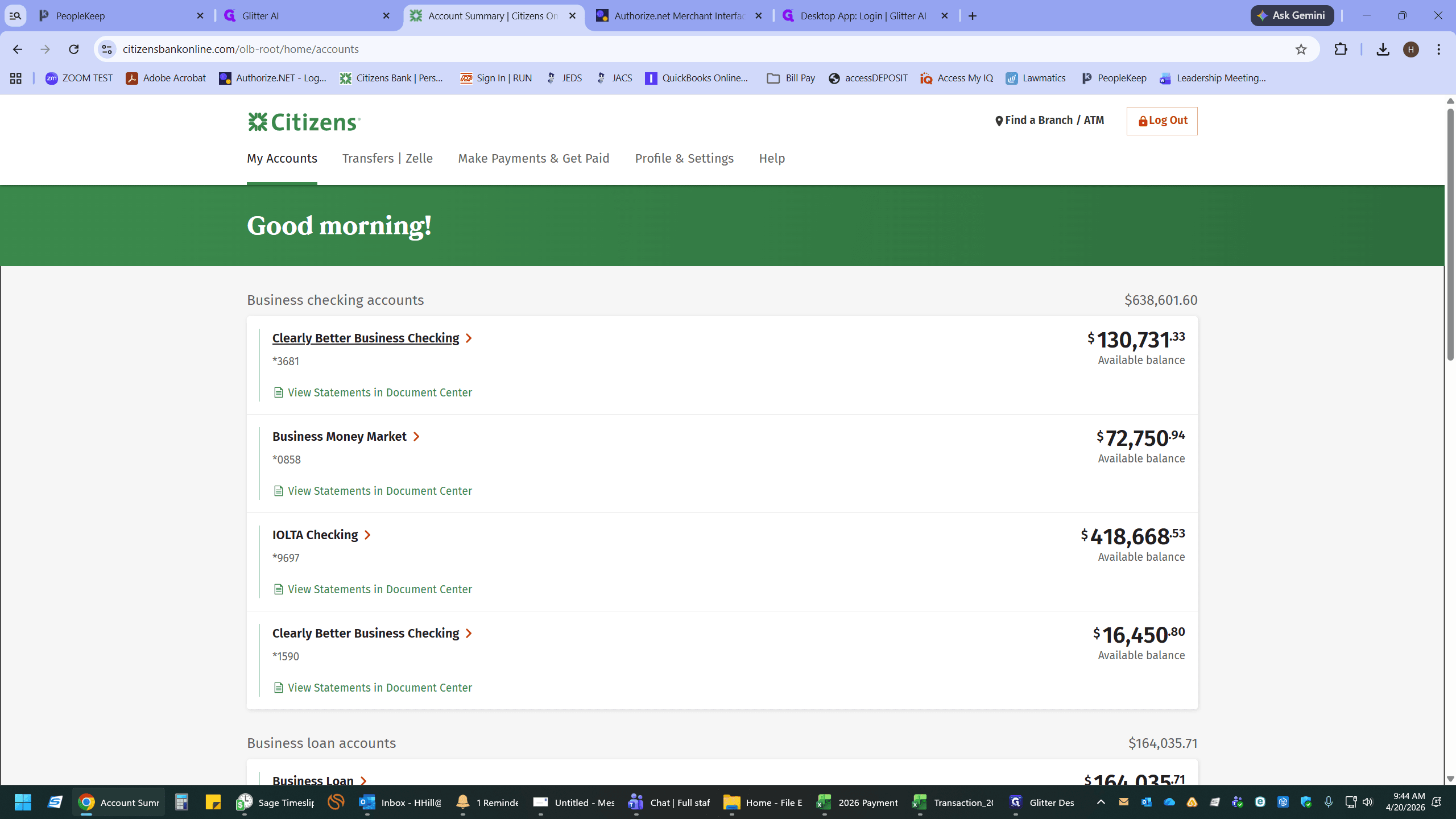This screenshot has width=1456, height=819.
Task: Open the tab search button
Action: pos(15,16)
